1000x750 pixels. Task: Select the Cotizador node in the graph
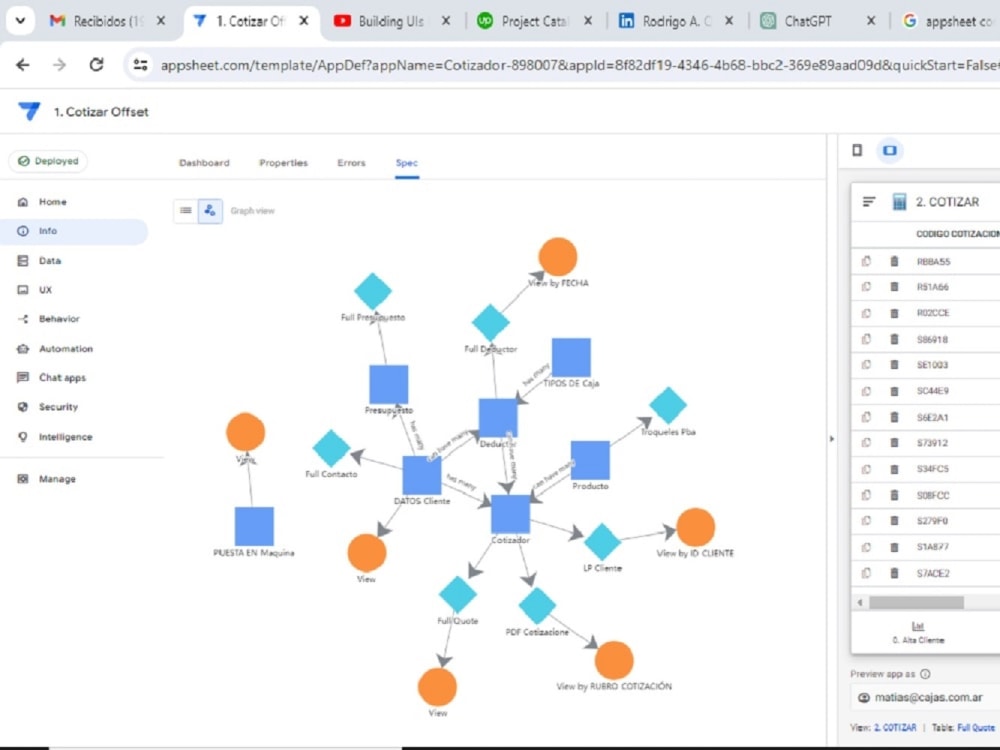pyautogui.click(x=509, y=512)
